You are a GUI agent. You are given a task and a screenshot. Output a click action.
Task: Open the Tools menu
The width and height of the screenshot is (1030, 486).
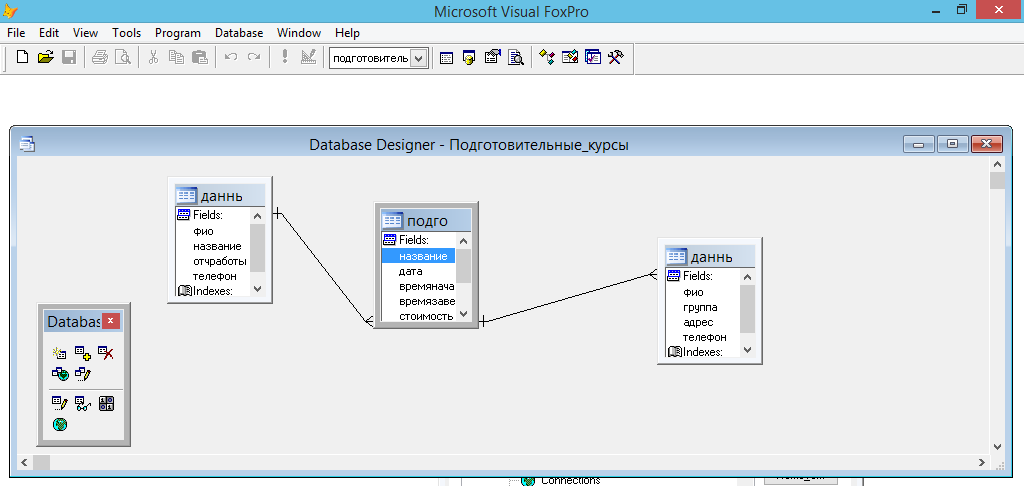pos(127,33)
